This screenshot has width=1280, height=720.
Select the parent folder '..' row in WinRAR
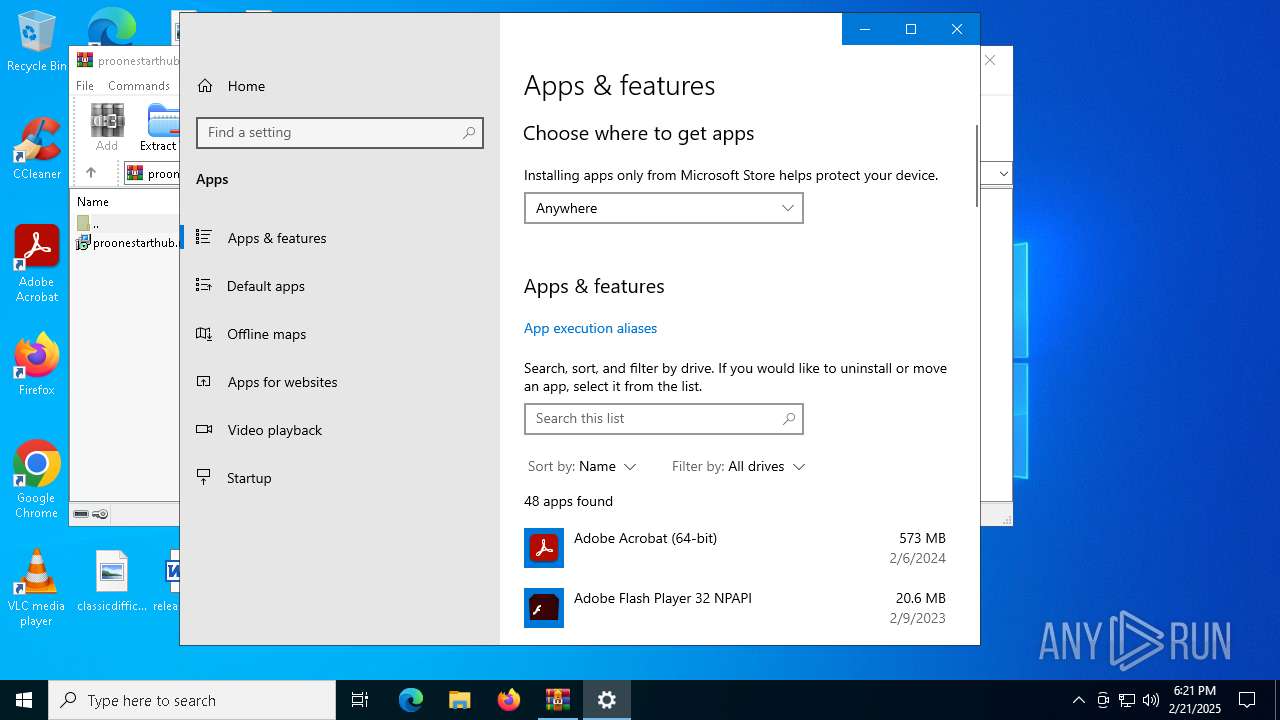coord(126,224)
